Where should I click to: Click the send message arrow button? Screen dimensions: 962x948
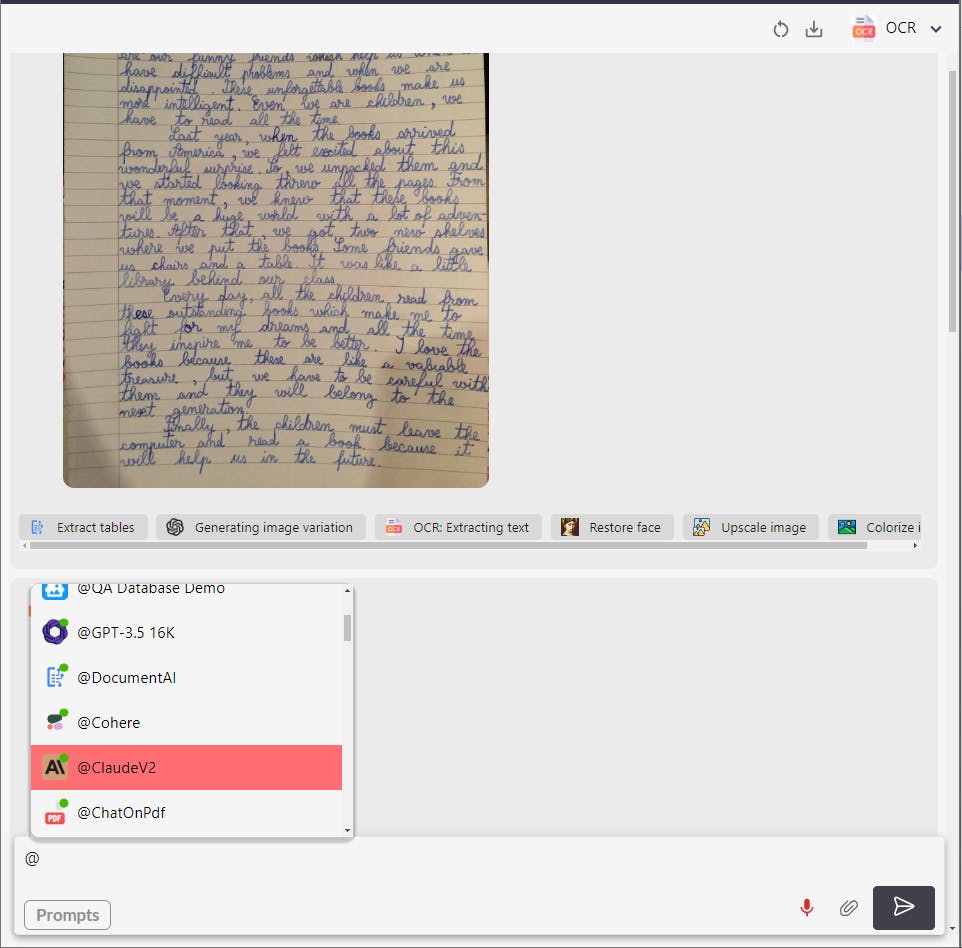point(904,908)
